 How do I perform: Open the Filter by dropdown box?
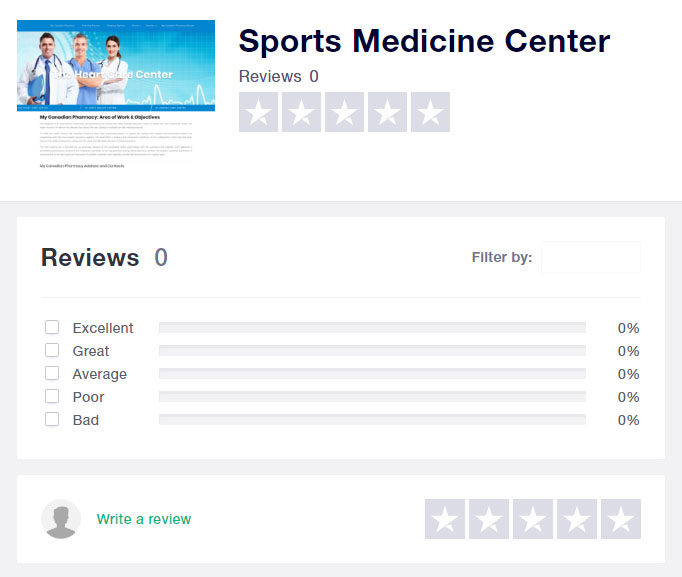pyautogui.click(x=590, y=257)
